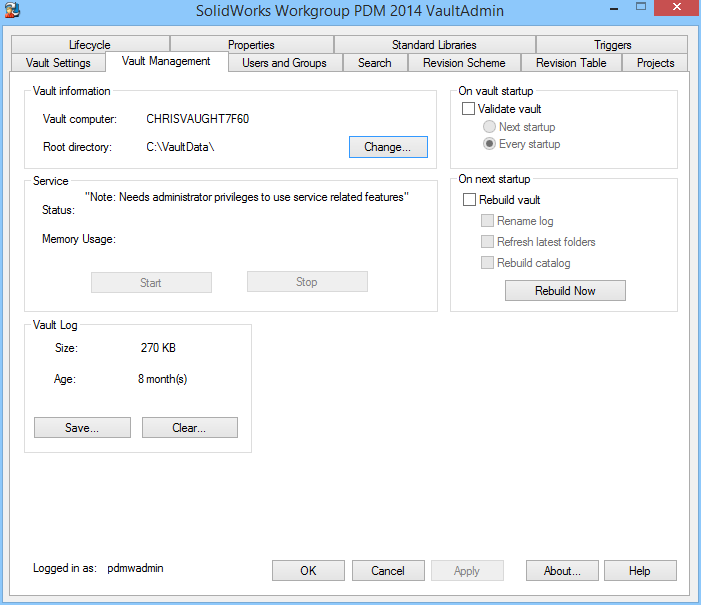Save the vault log with Save...
Screen dimensions: 701x605
[82, 428]
